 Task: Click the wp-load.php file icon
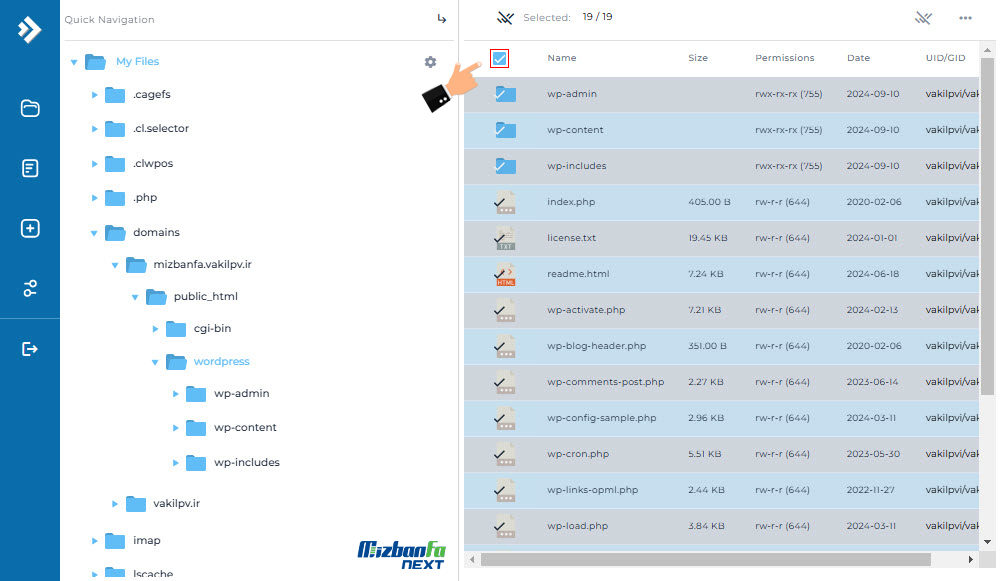[x=505, y=526]
